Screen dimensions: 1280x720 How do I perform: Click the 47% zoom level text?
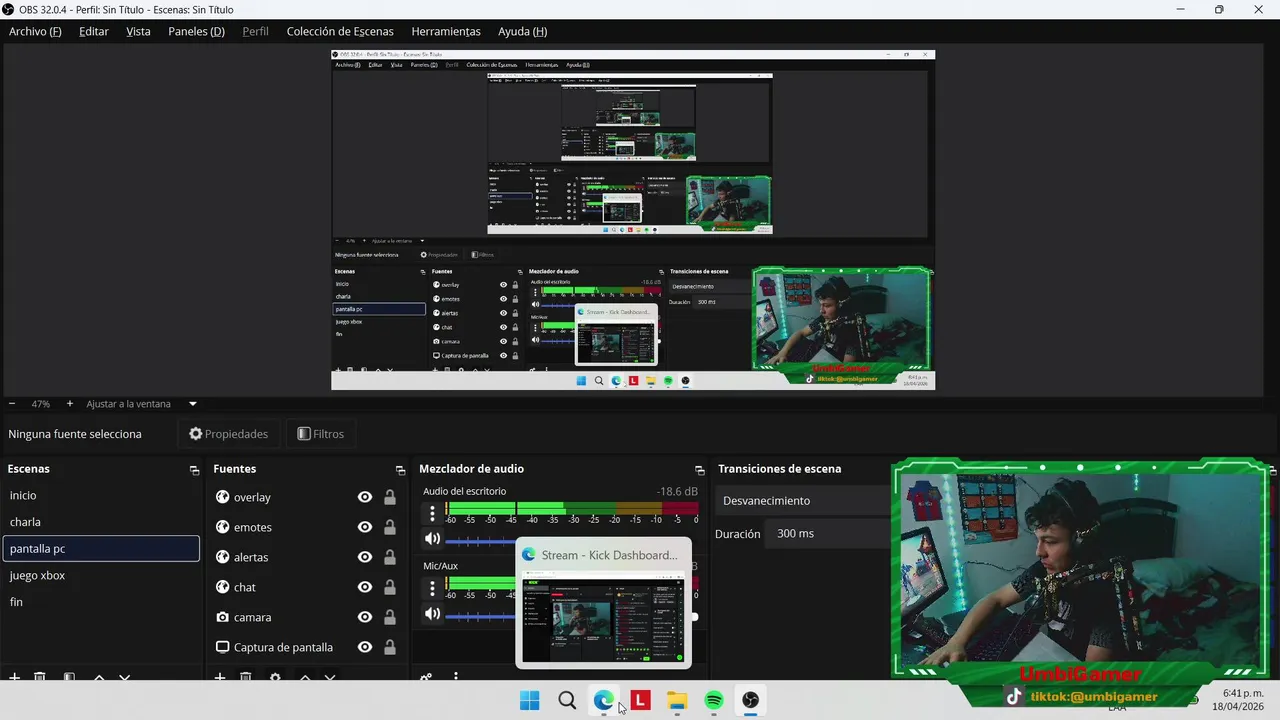(x=40, y=404)
